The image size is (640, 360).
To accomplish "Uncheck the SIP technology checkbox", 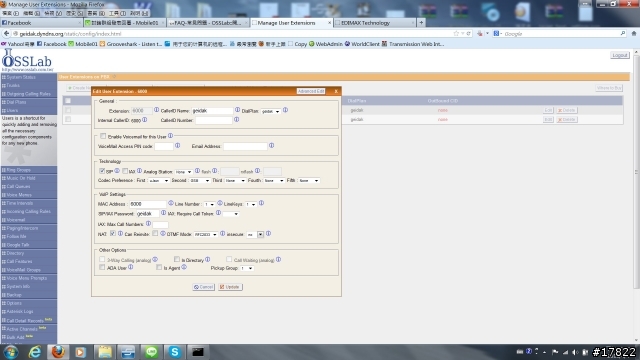I will (x=102, y=171).
